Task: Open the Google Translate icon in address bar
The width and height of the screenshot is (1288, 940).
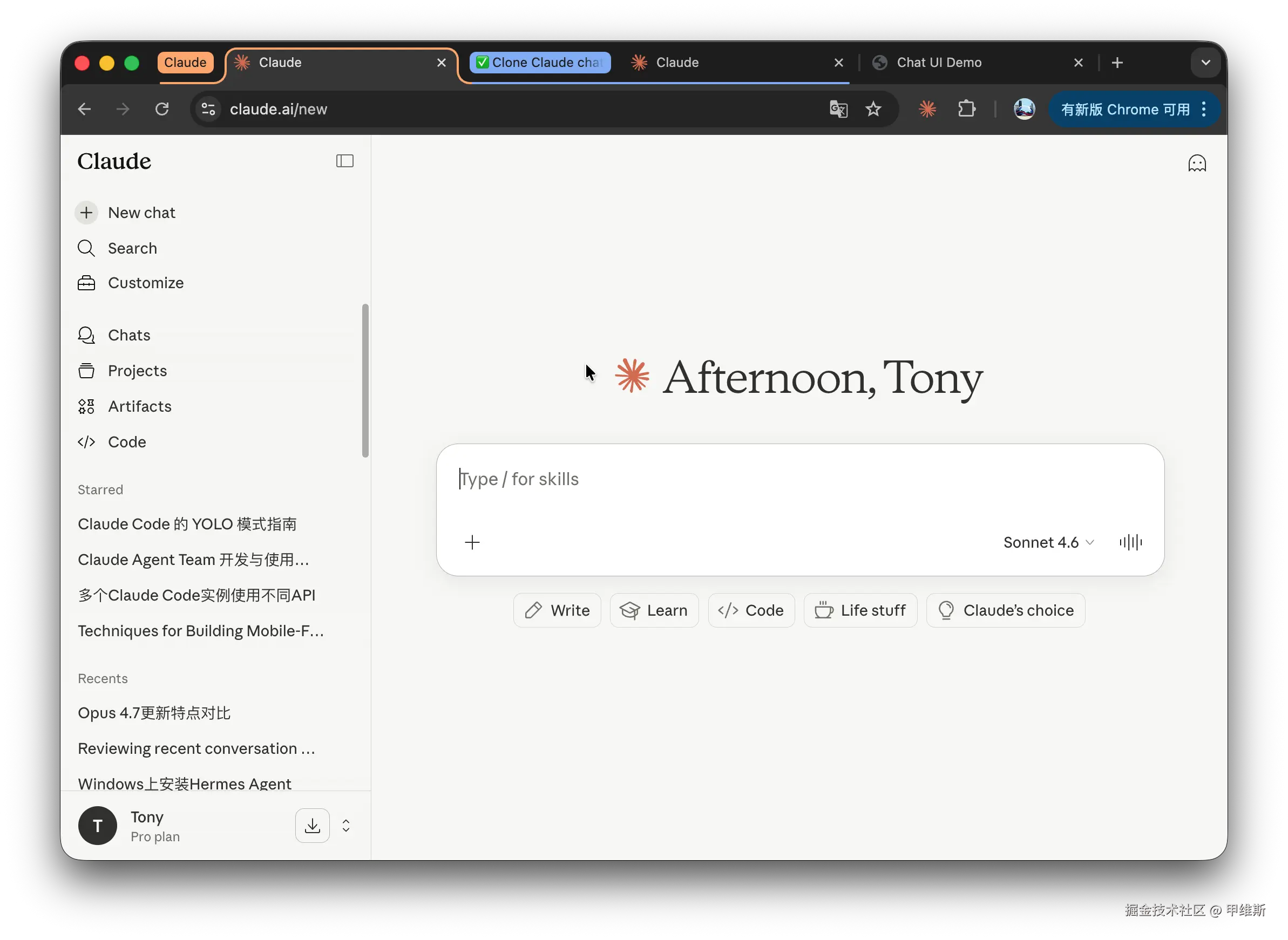Action: pyautogui.click(x=838, y=108)
